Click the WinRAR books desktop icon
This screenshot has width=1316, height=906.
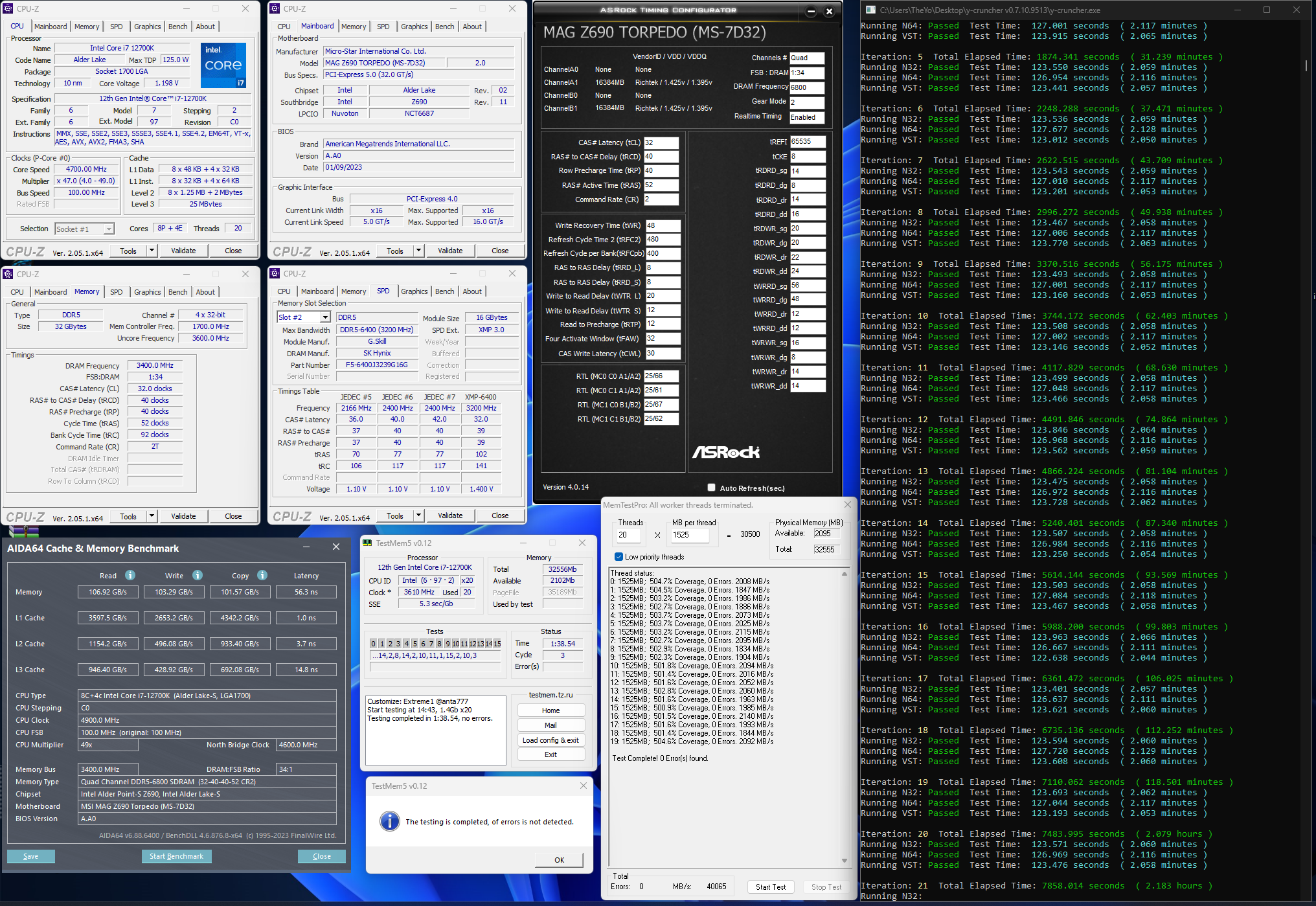tap(23, 531)
